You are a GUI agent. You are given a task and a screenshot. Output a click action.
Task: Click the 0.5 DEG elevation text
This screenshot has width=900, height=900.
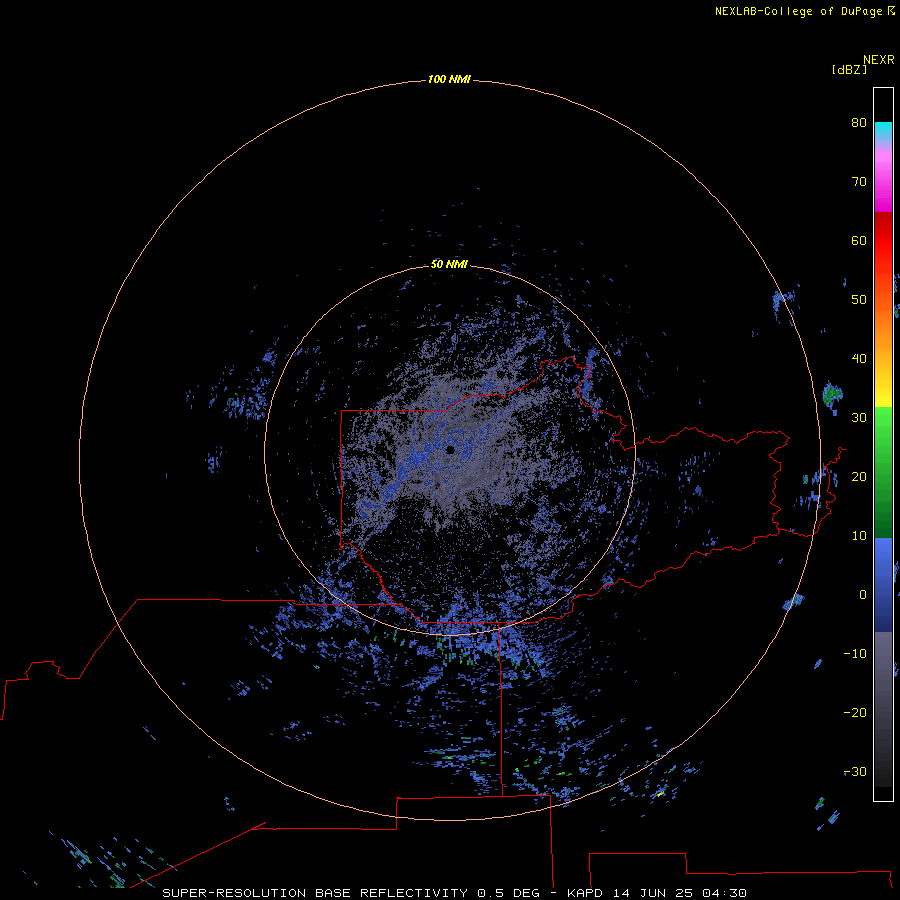508,893
